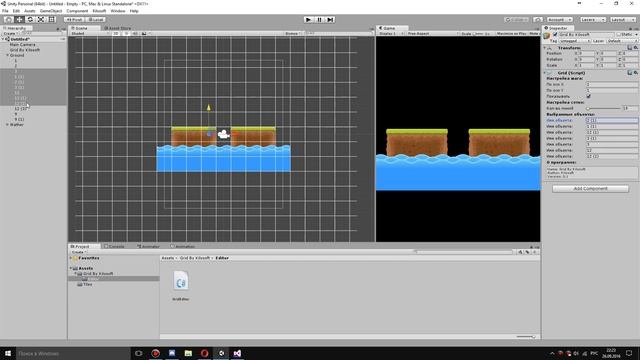Click the Add Component button
The height and width of the screenshot is (360, 640).
(590, 189)
